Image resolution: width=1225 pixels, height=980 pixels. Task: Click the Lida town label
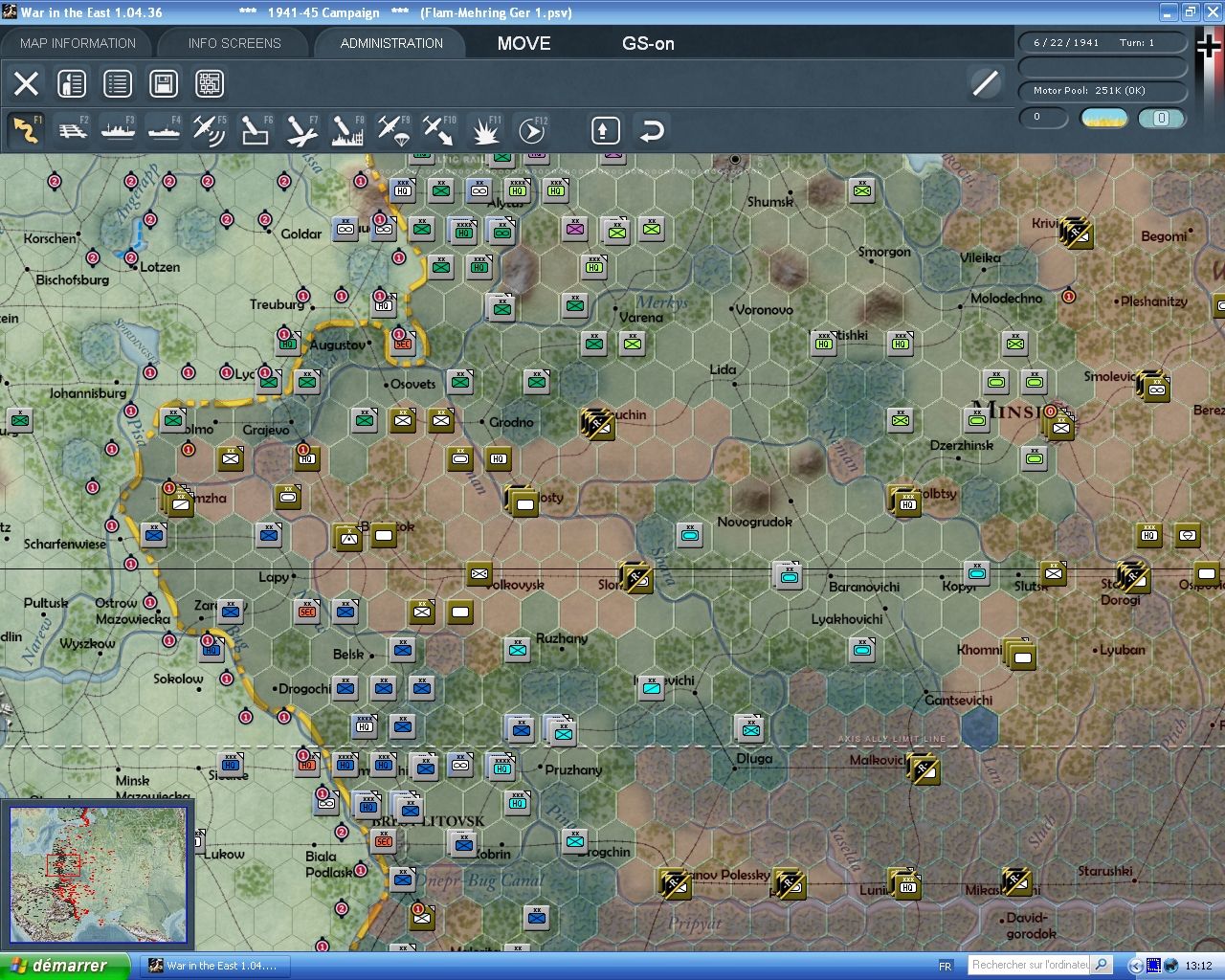click(723, 369)
